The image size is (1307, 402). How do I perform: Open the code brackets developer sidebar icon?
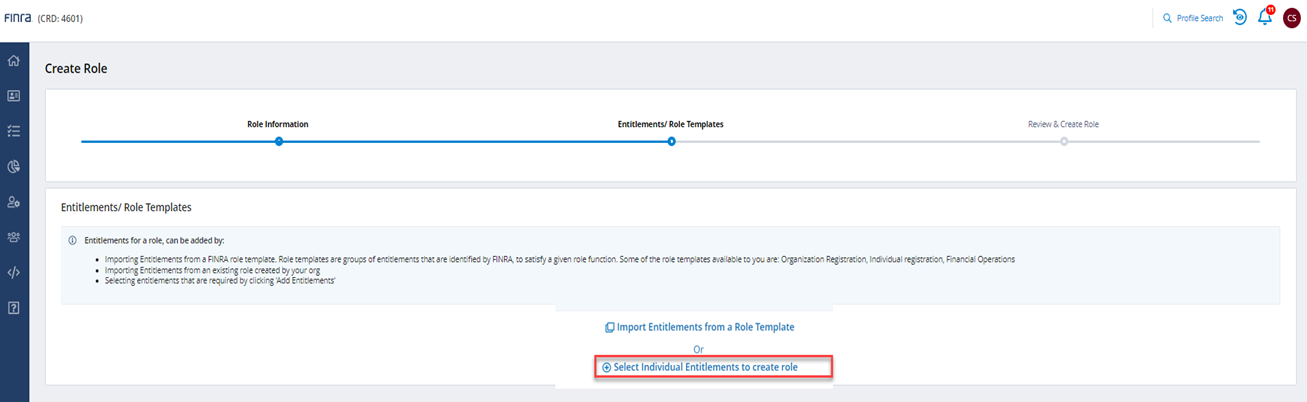[x=14, y=272]
